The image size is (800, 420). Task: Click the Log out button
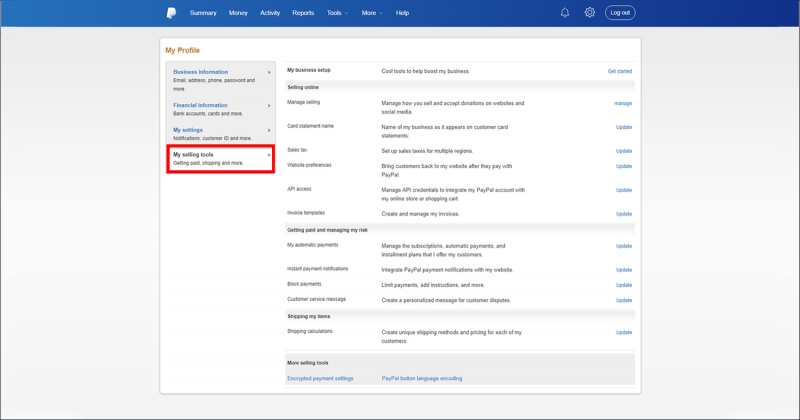point(620,13)
